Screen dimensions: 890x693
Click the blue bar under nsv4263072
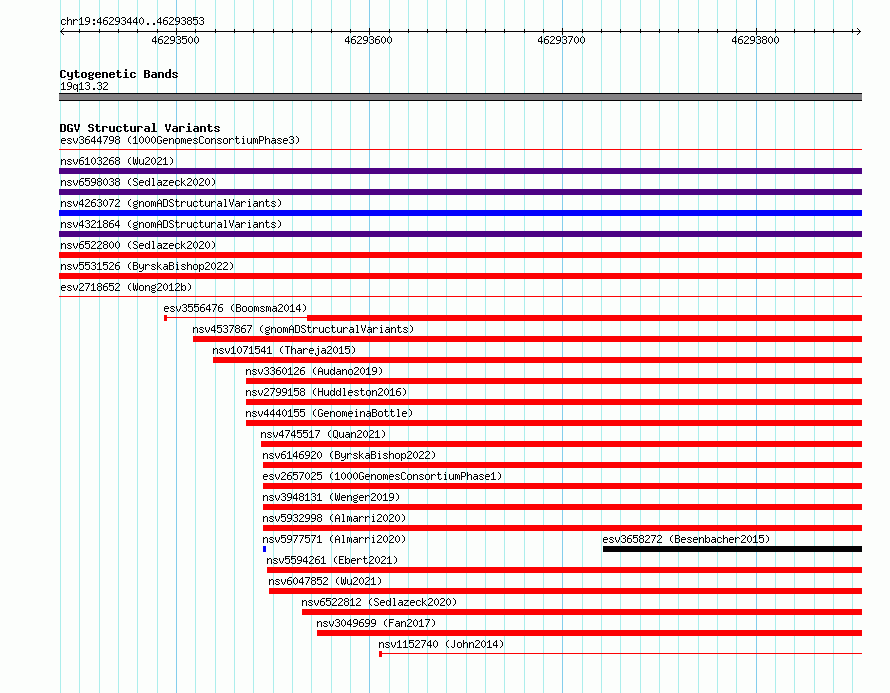coord(460,213)
